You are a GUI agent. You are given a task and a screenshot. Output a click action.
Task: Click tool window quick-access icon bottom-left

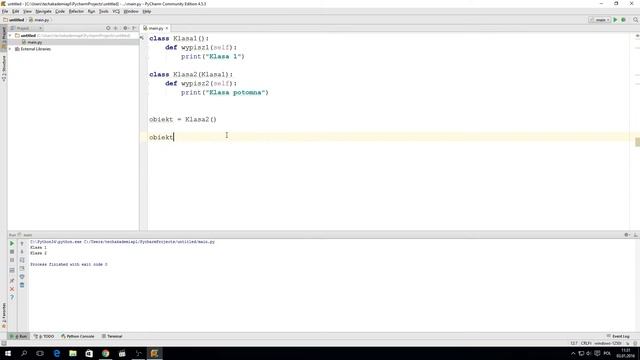(4, 343)
